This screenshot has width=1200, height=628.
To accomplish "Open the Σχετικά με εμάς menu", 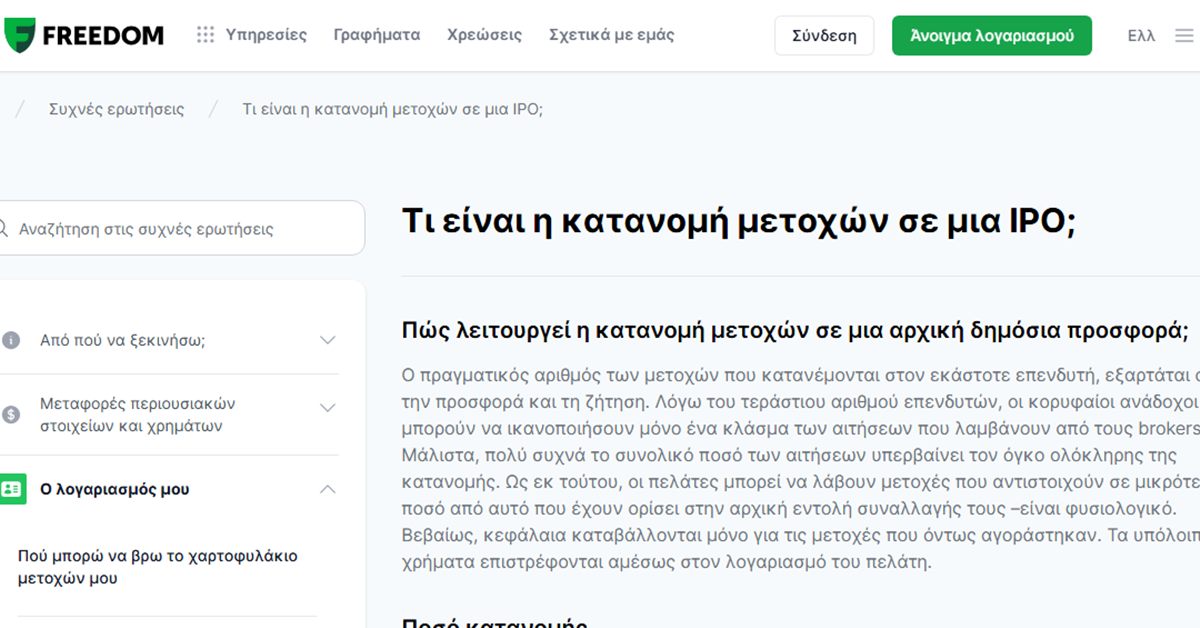I will (x=612, y=35).
